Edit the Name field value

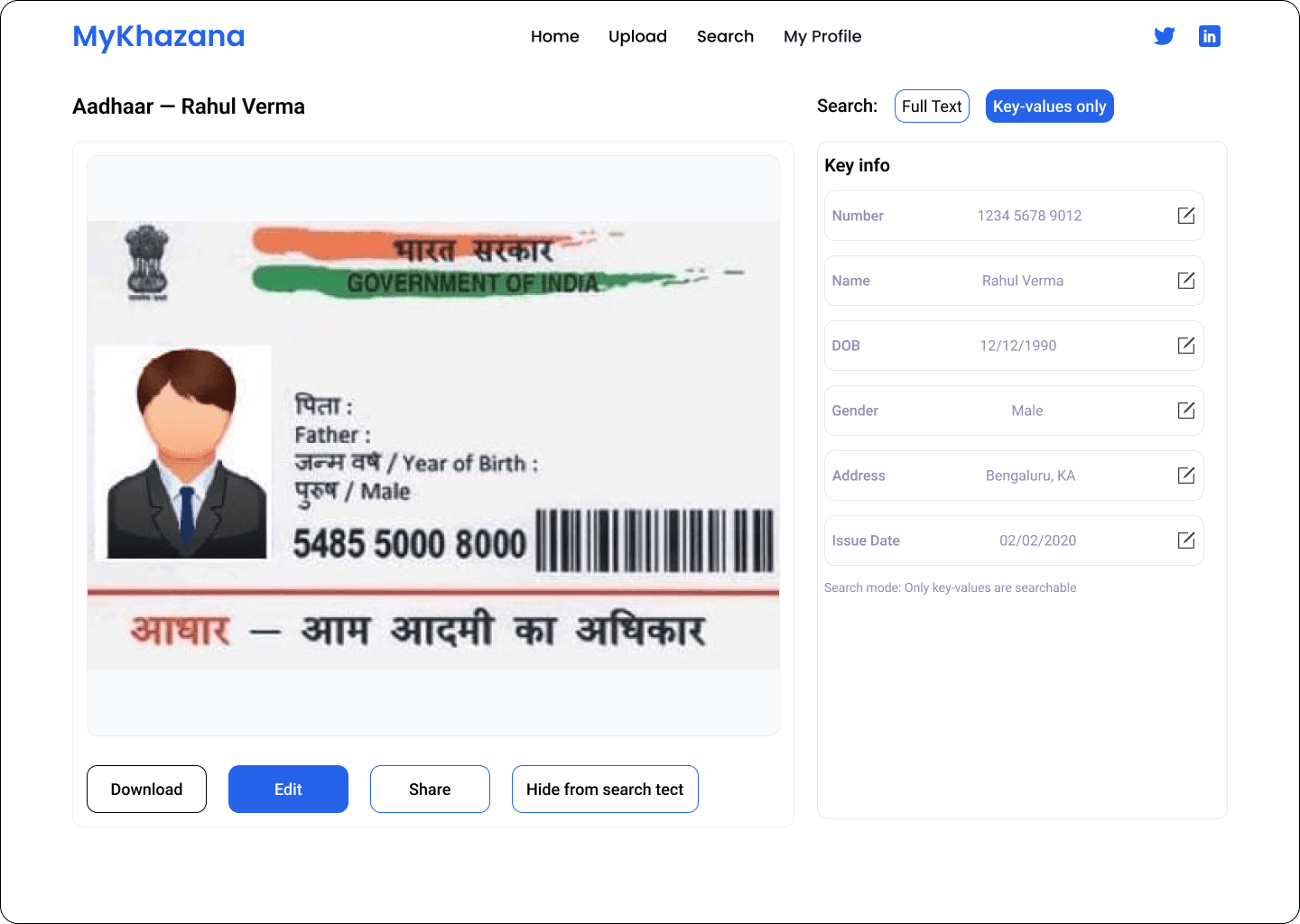pos(1186,281)
